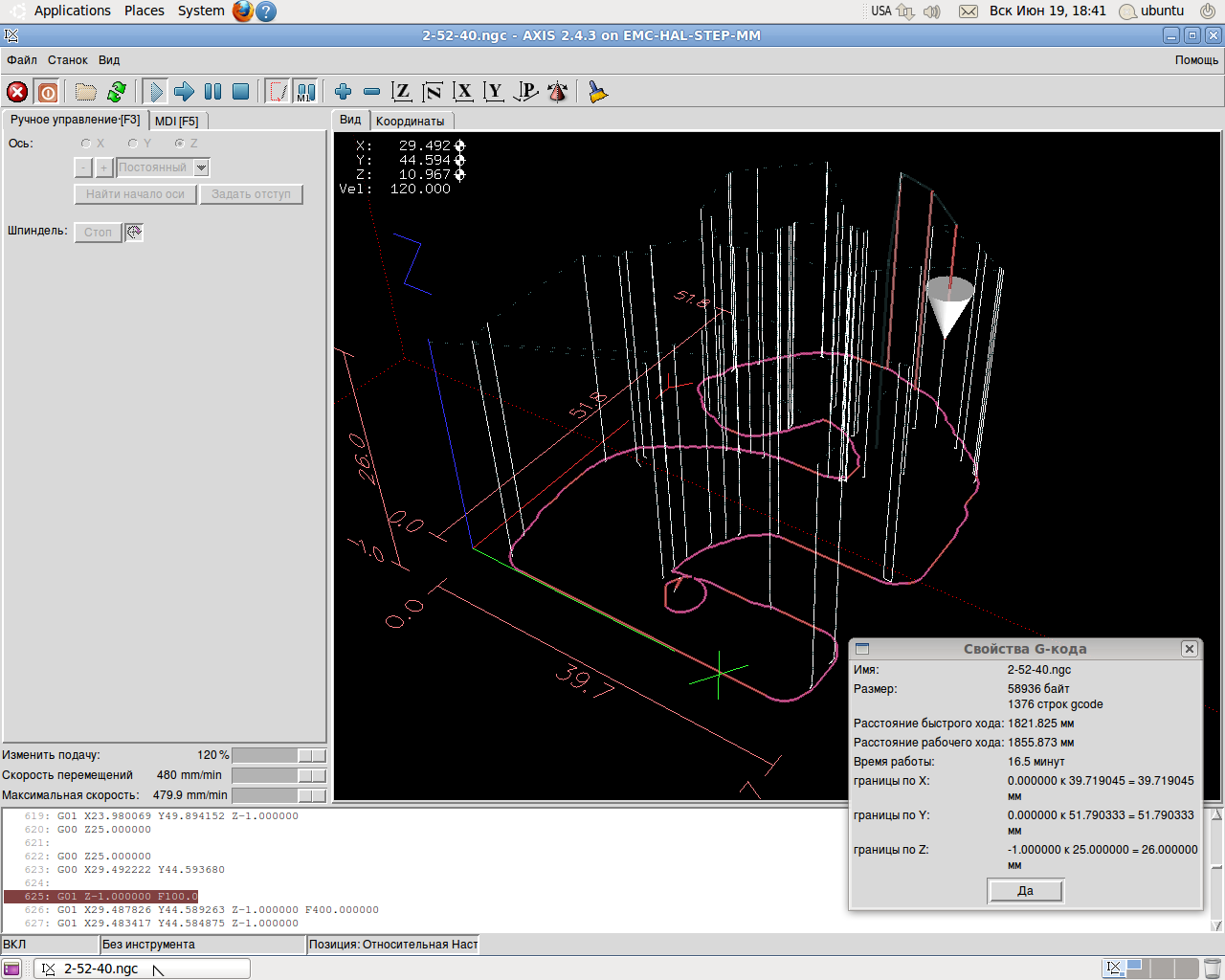Open a G-code file with folder icon
Screen dimensions: 1225x980
(x=86, y=92)
